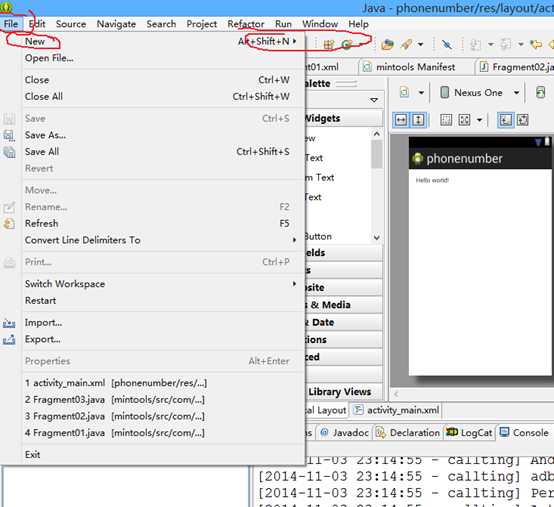Open the Navigate menu
The width and height of the screenshot is (554, 507).
[116, 24]
